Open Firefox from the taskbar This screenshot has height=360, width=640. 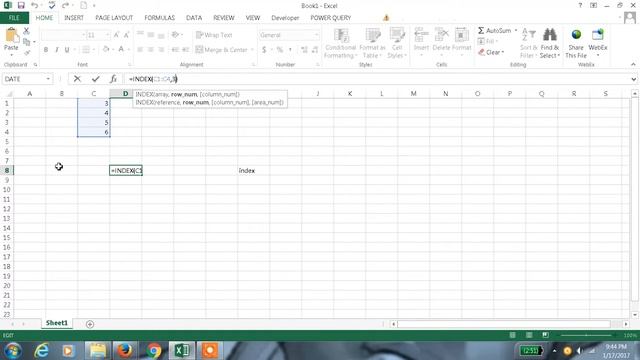125,351
